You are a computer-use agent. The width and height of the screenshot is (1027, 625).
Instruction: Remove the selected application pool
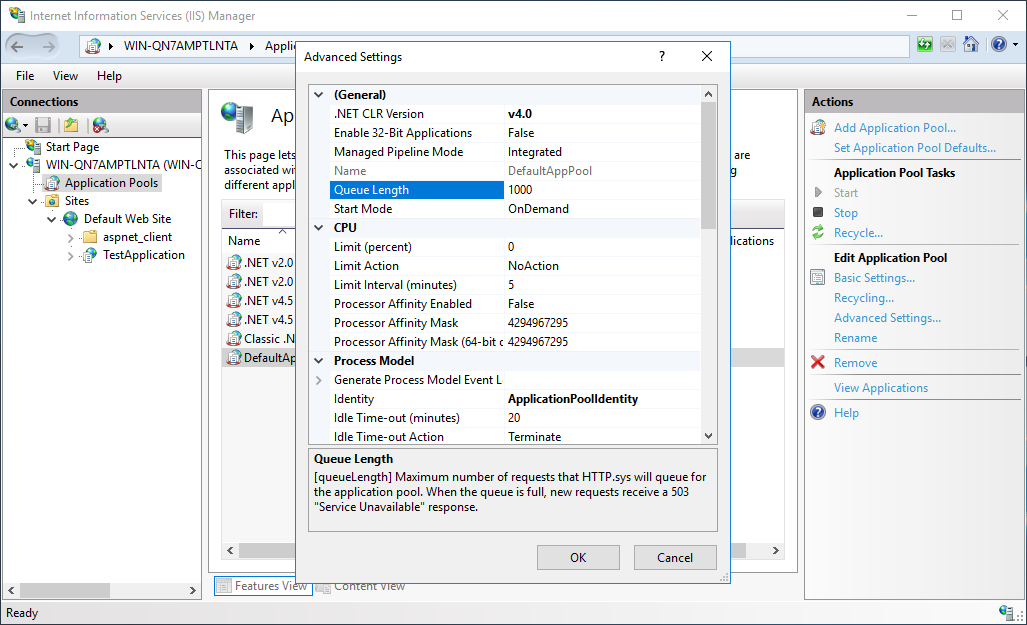click(855, 362)
